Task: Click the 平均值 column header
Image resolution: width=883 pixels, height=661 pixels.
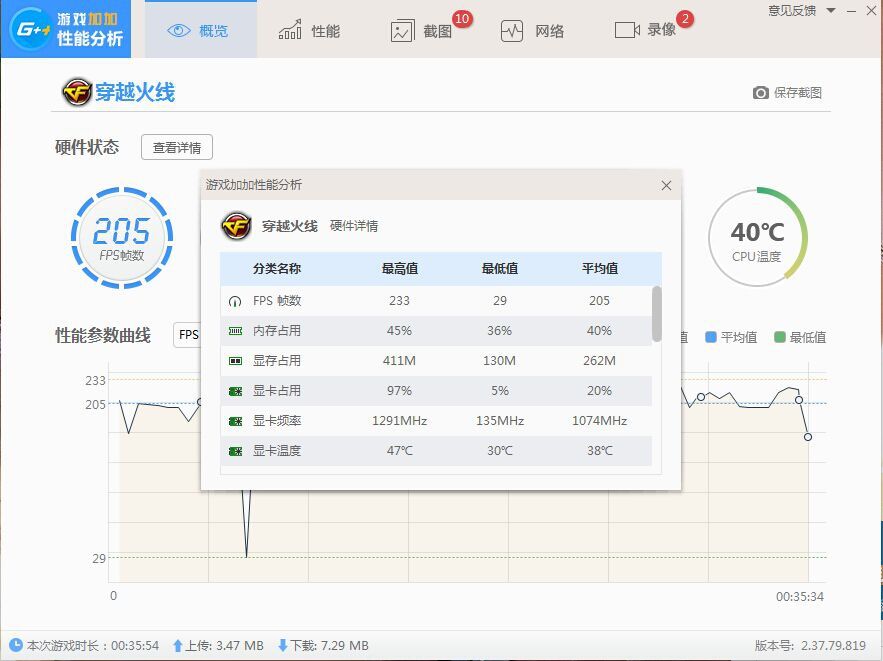Action: pyautogui.click(x=600, y=269)
